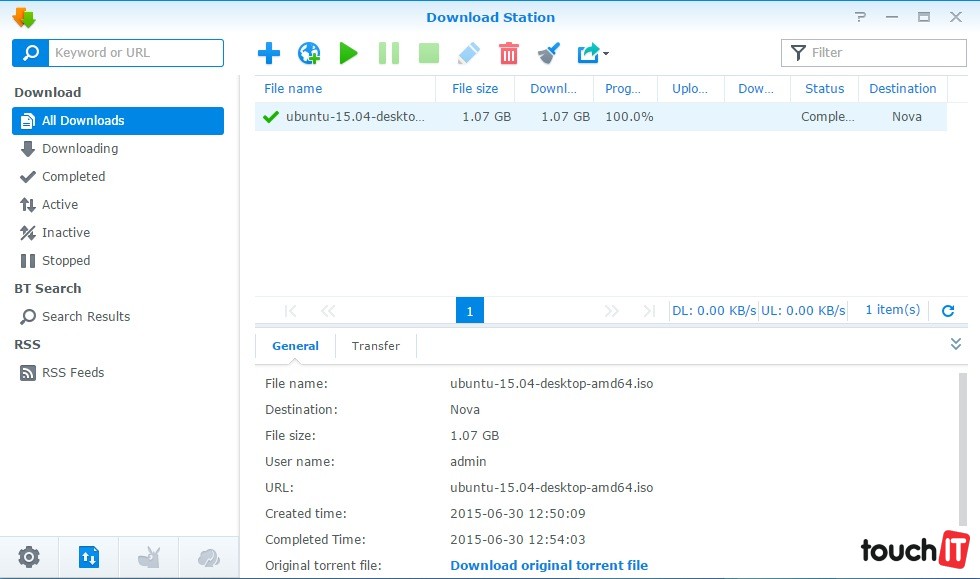Open the Filter field dropdown
This screenshot has width=980, height=579.
click(798, 53)
